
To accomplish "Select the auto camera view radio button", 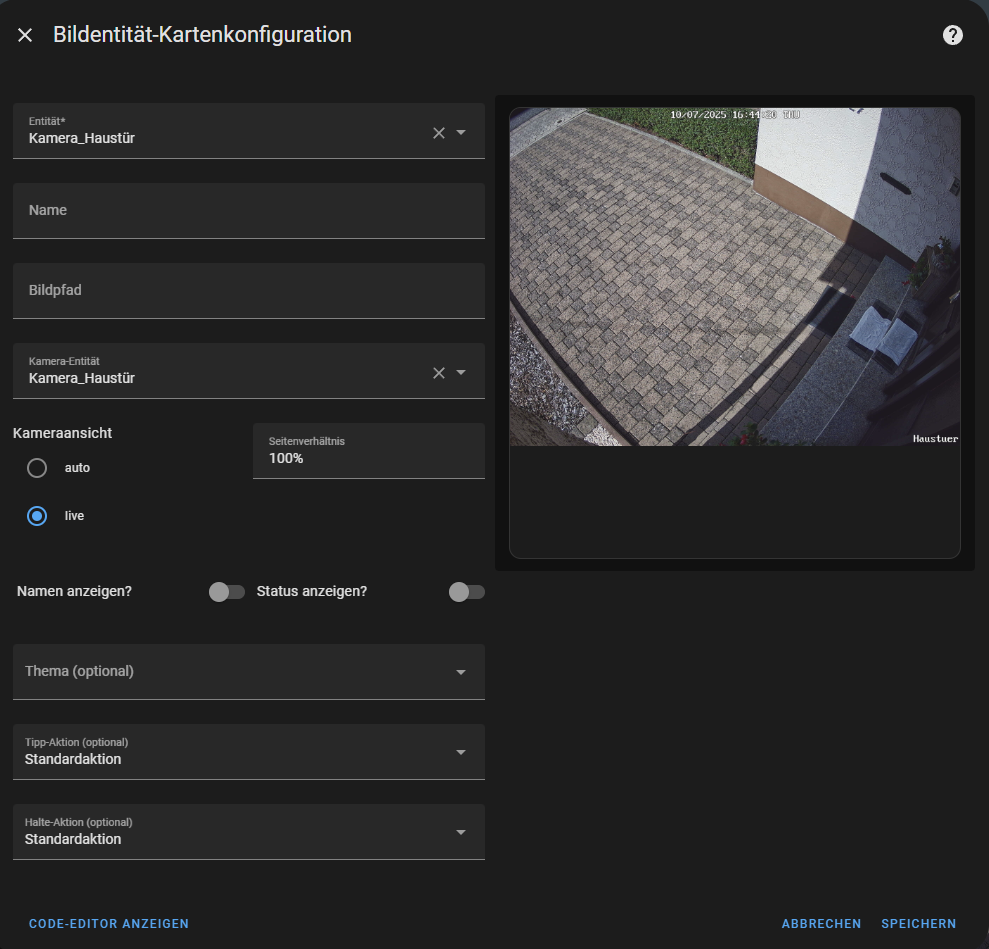I will click(x=37, y=468).
